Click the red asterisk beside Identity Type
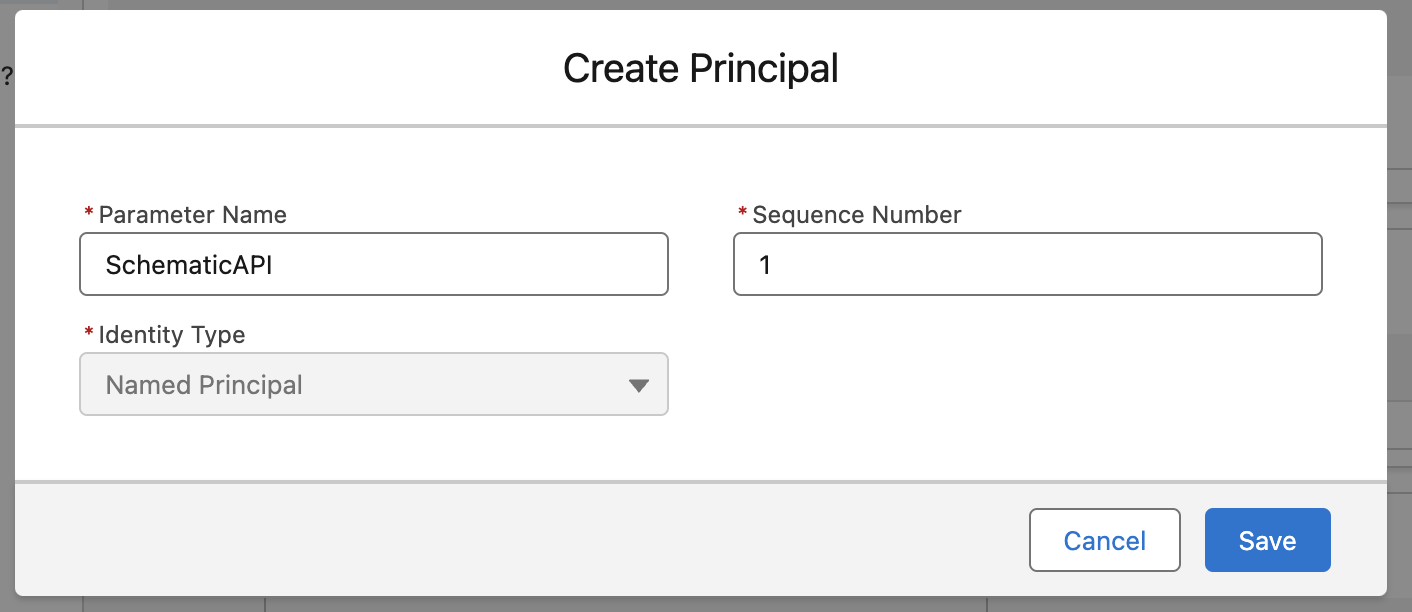Image resolution: width=1412 pixels, height=612 pixels. click(x=88, y=334)
